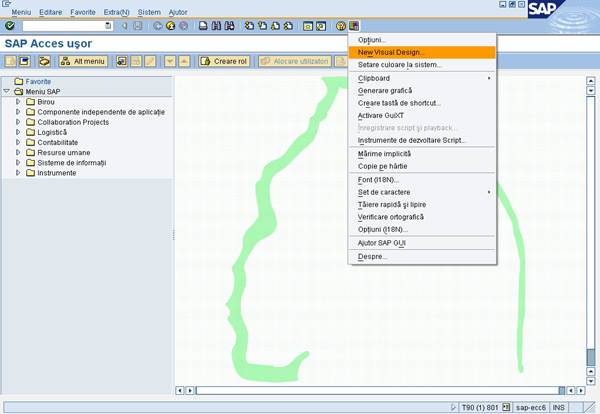Image resolution: width=600 pixels, height=414 pixels.
Task: Select Font (I18N)... menu entry
Action: pyautogui.click(x=422, y=179)
